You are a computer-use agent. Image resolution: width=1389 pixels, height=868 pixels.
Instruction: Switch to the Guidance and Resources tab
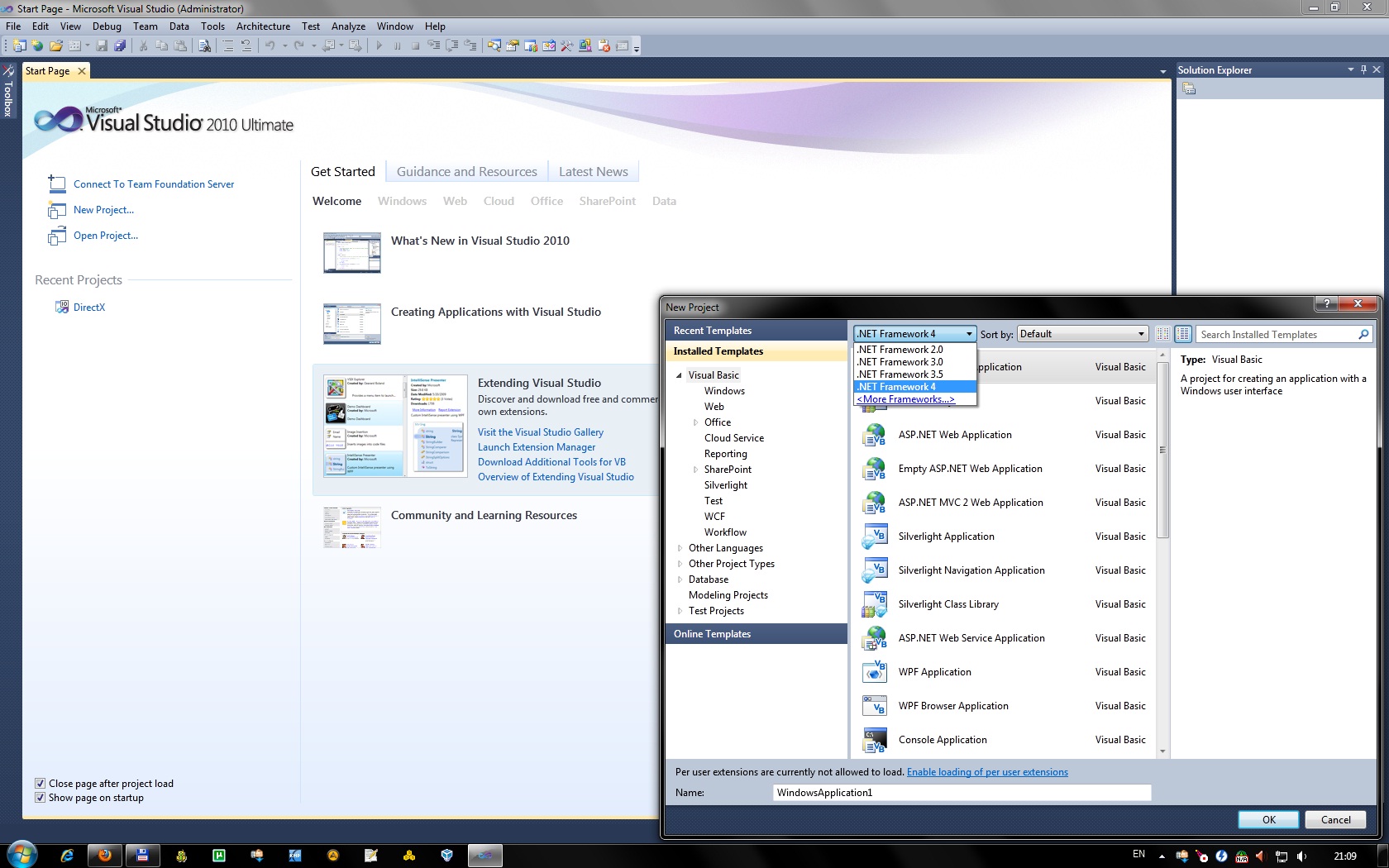(x=466, y=172)
